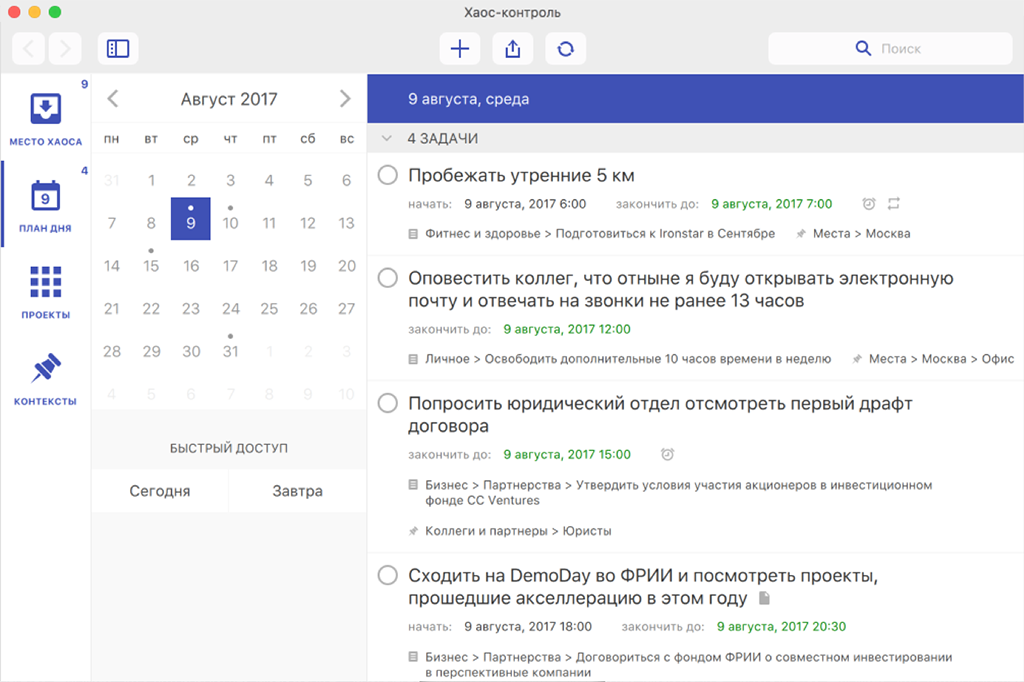Check off the DemoDay во ФРИИ task

coord(388,575)
